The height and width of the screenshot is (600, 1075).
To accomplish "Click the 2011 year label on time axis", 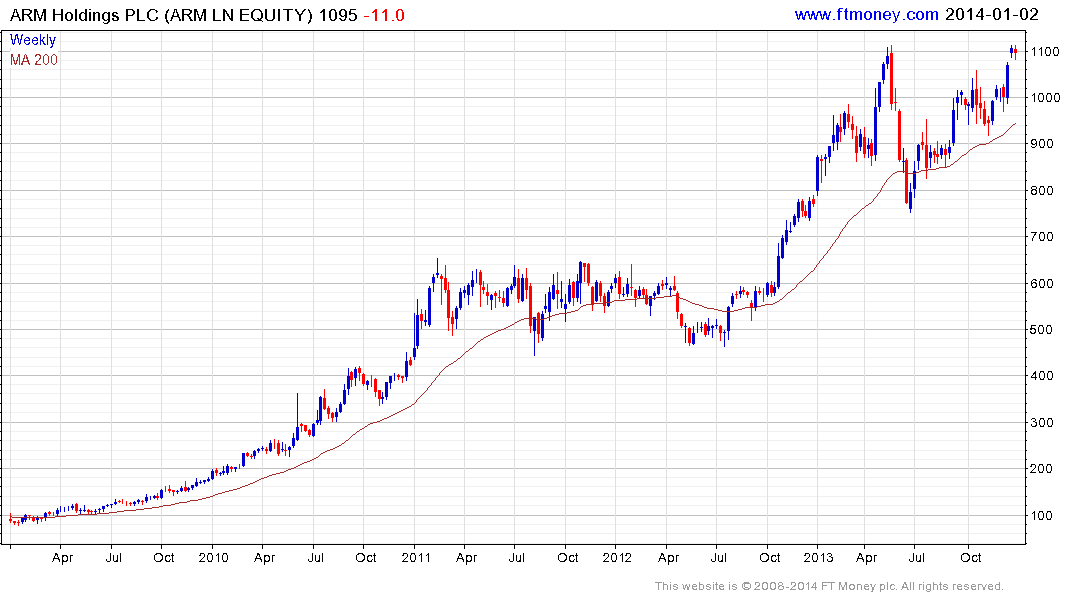I will point(415,557).
